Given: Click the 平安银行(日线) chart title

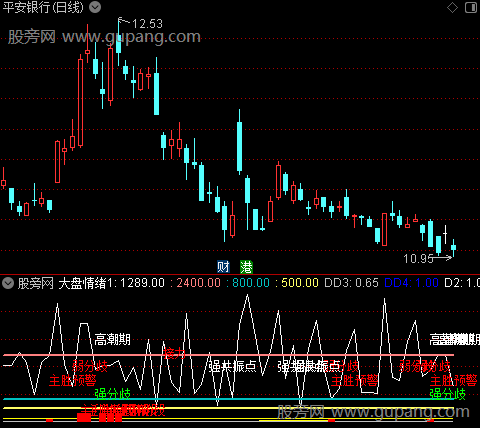Looking at the screenshot, I should (43, 7).
